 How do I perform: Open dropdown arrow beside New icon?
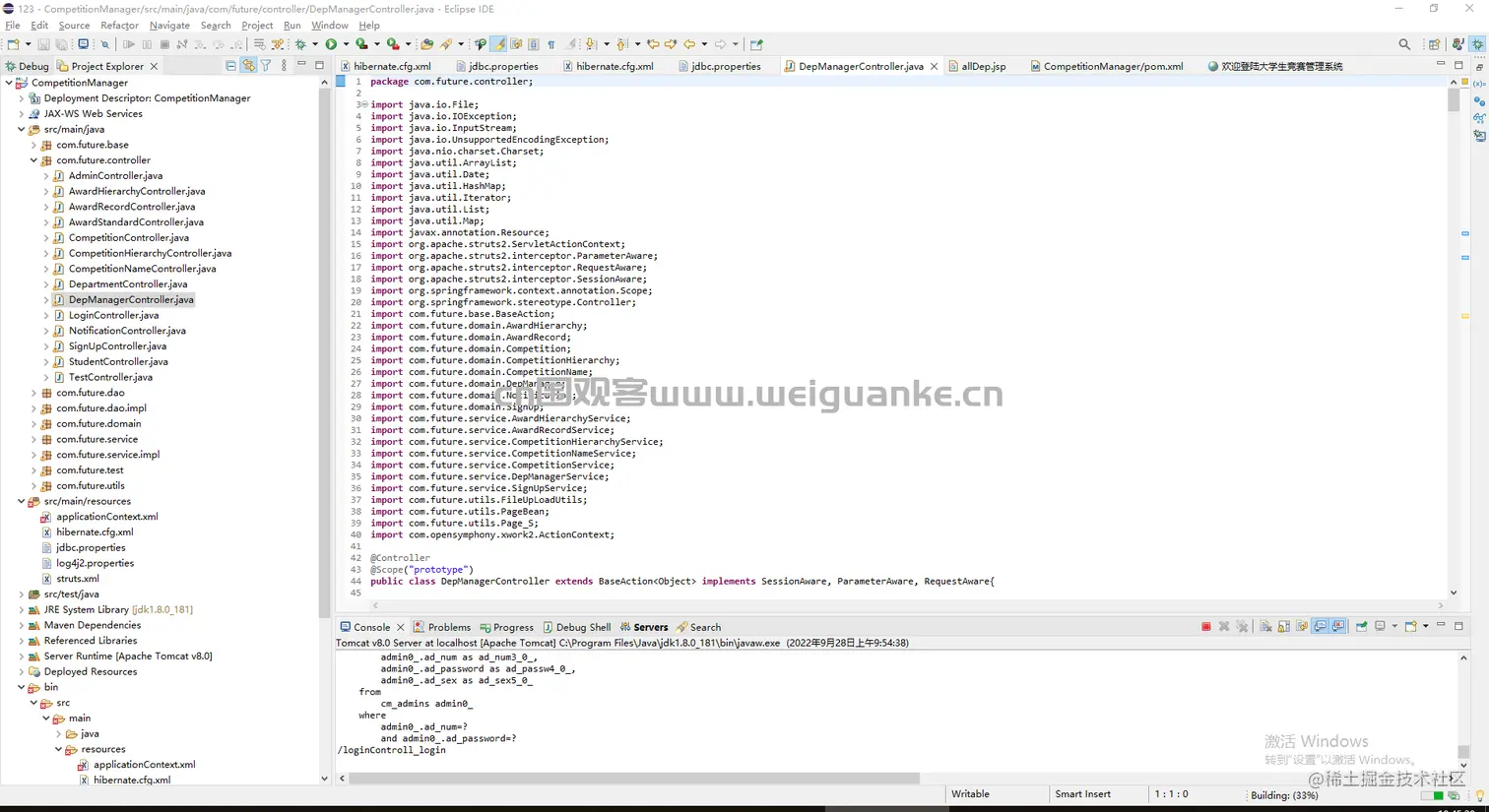pos(28,44)
